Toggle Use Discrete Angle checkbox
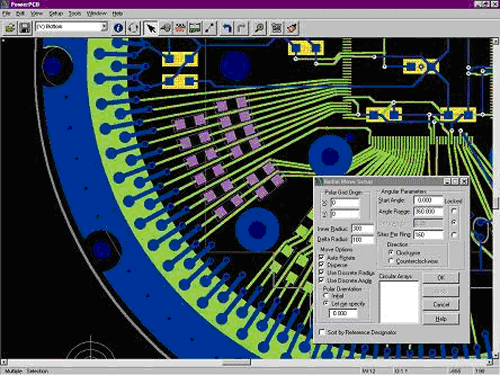The height and width of the screenshot is (375, 500). [x=322, y=280]
